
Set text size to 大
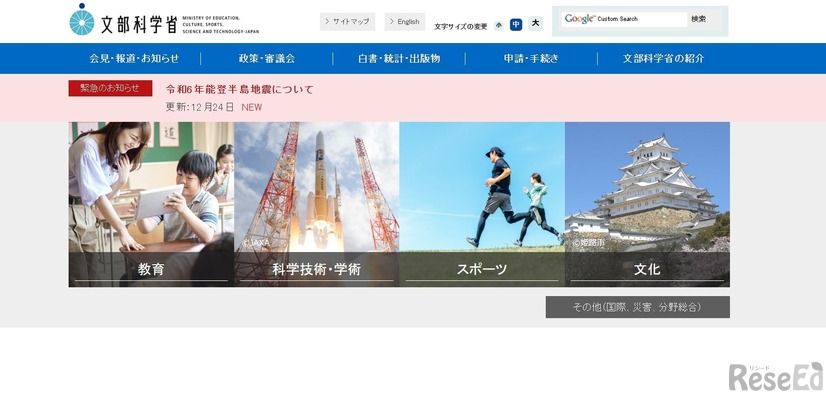[535, 23]
